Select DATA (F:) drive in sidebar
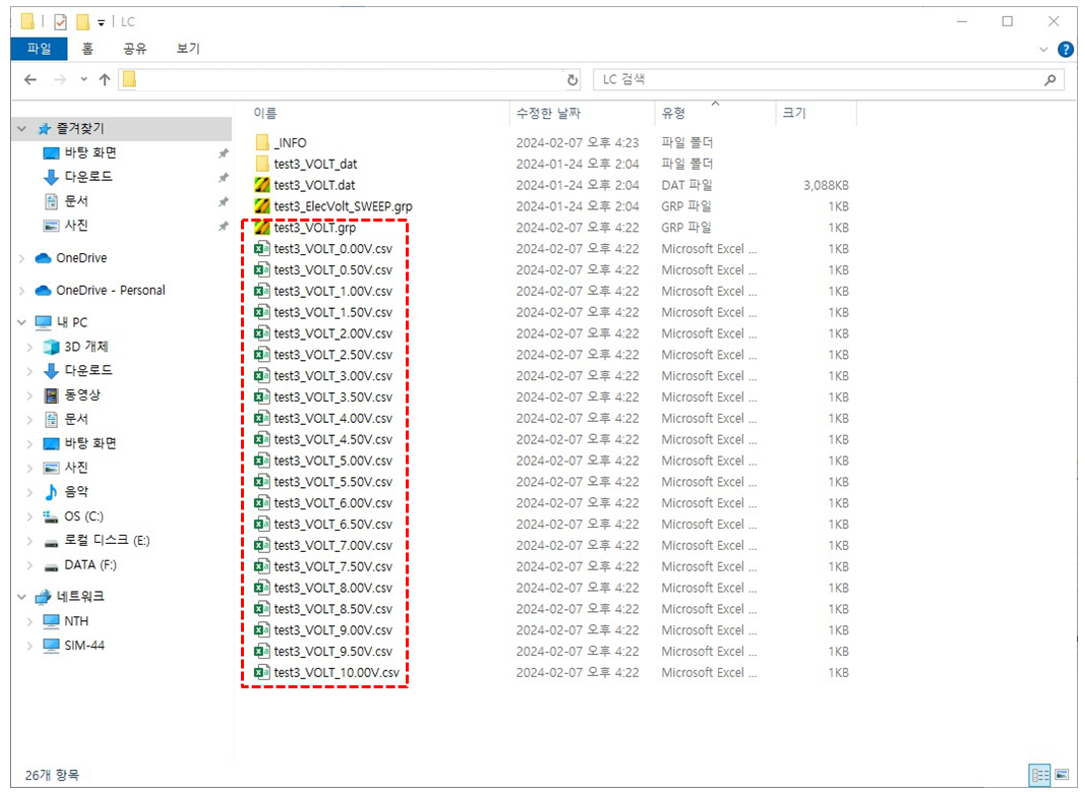The image size is (1085, 792). click(90, 565)
